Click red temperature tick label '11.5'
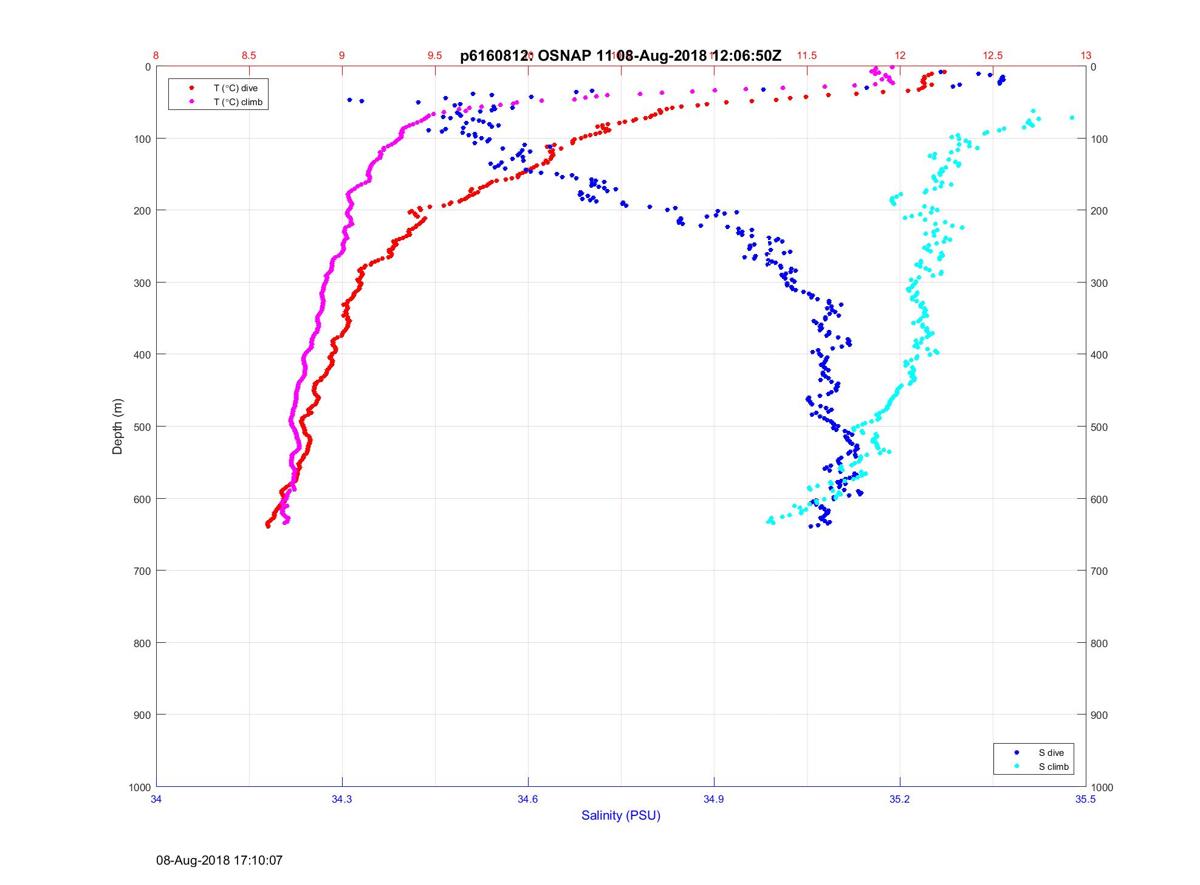 coord(807,56)
